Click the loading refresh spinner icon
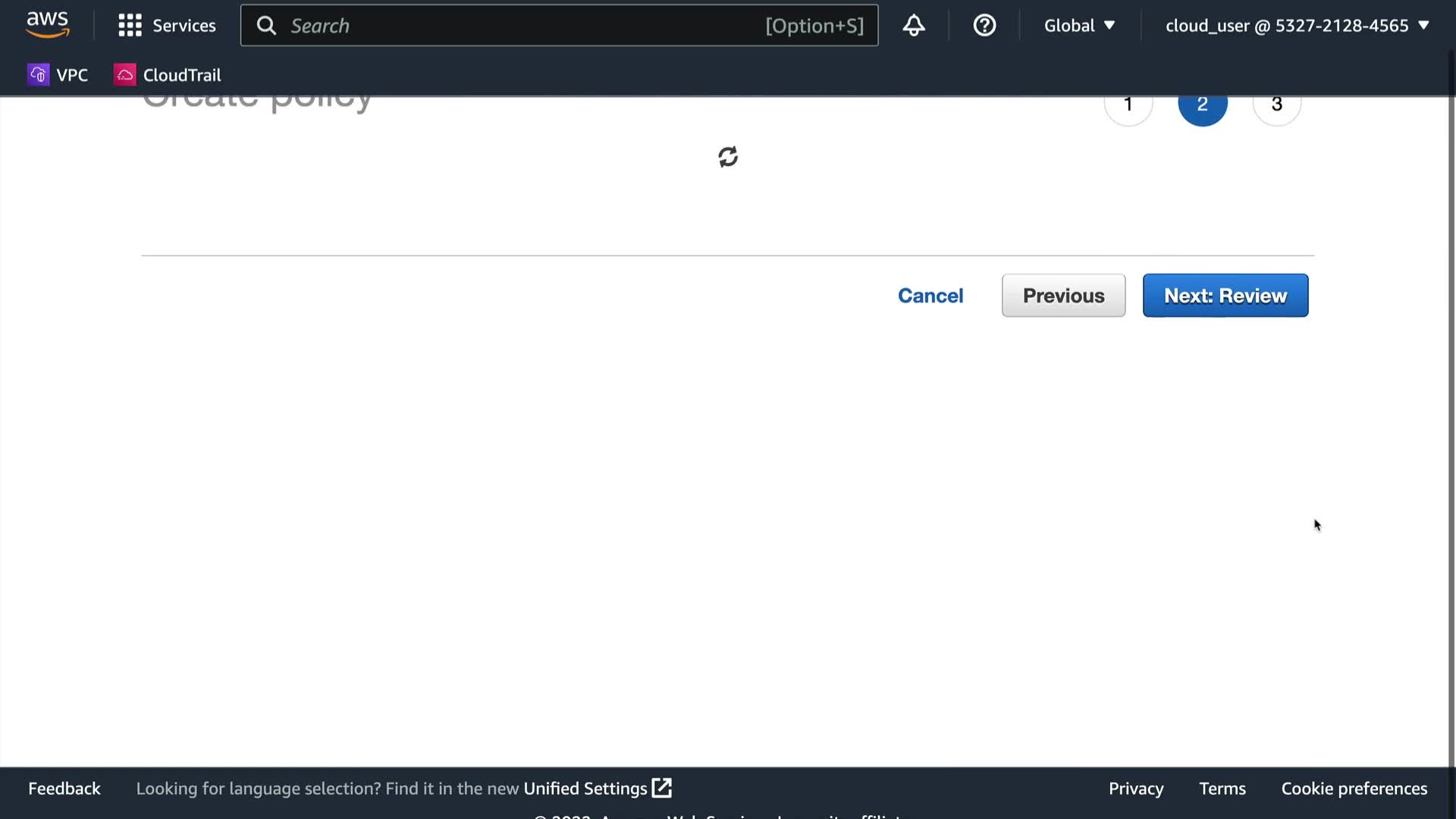This screenshot has height=819, width=1456. point(728,157)
